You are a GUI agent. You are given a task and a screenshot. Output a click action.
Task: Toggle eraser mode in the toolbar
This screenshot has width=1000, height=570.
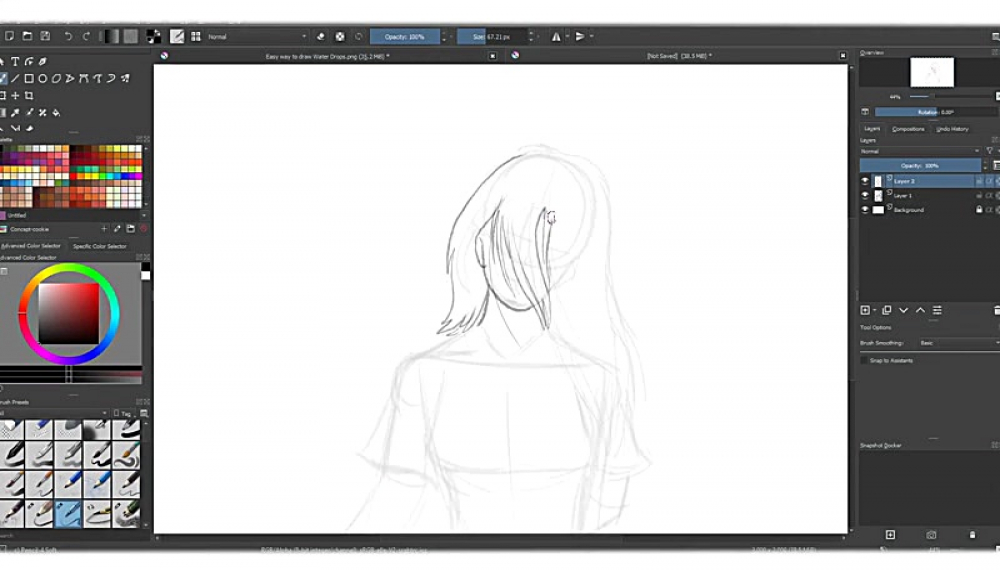[x=321, y=37]
